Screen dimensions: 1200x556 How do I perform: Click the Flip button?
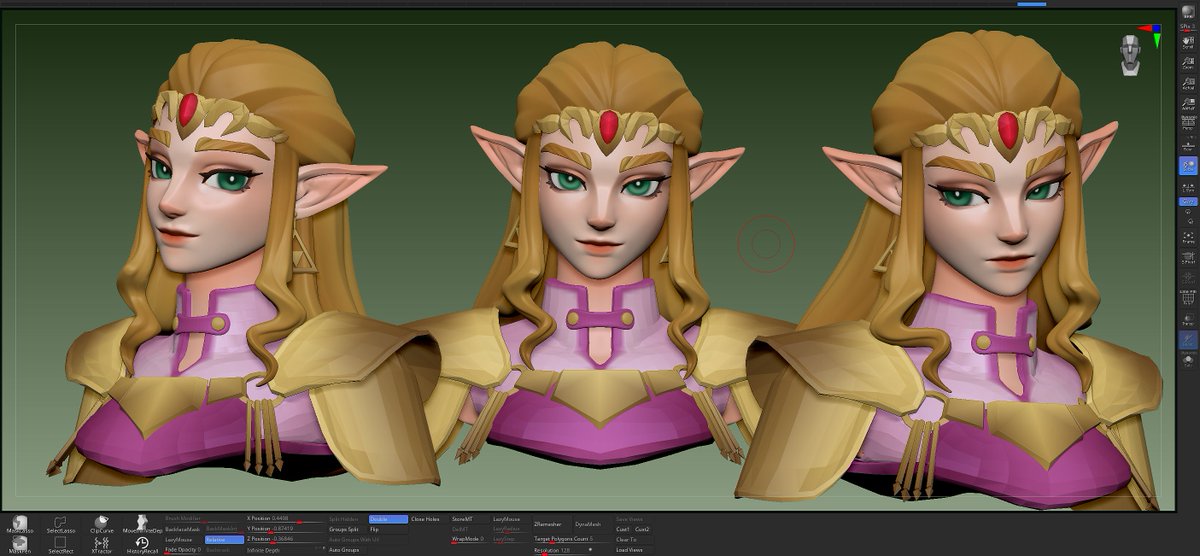[x=388, y=528]
